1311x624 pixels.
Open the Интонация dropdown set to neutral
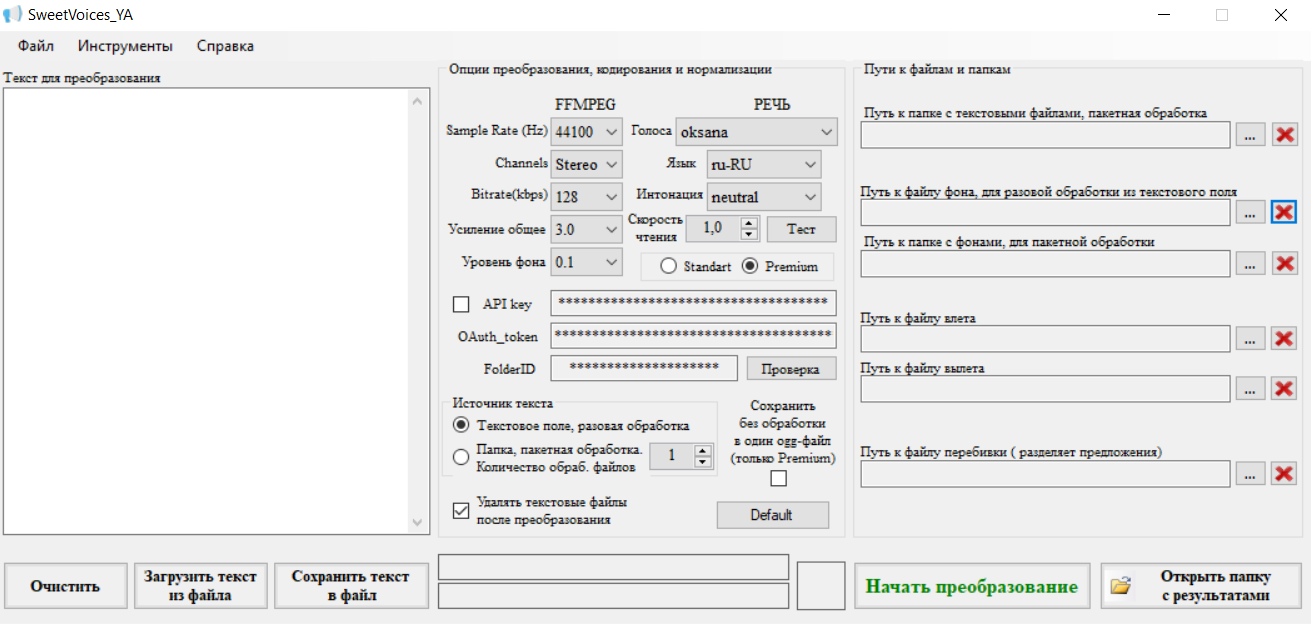764,197
